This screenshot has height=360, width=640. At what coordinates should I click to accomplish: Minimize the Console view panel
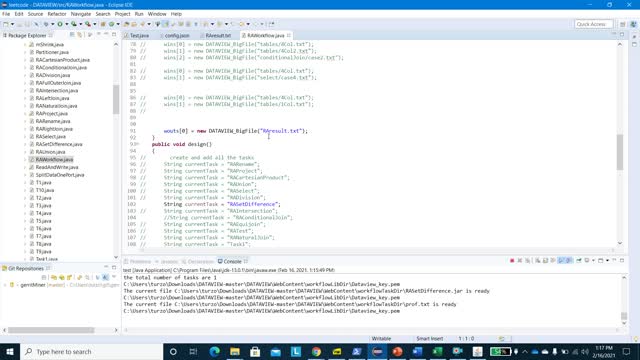click(614, 260)
